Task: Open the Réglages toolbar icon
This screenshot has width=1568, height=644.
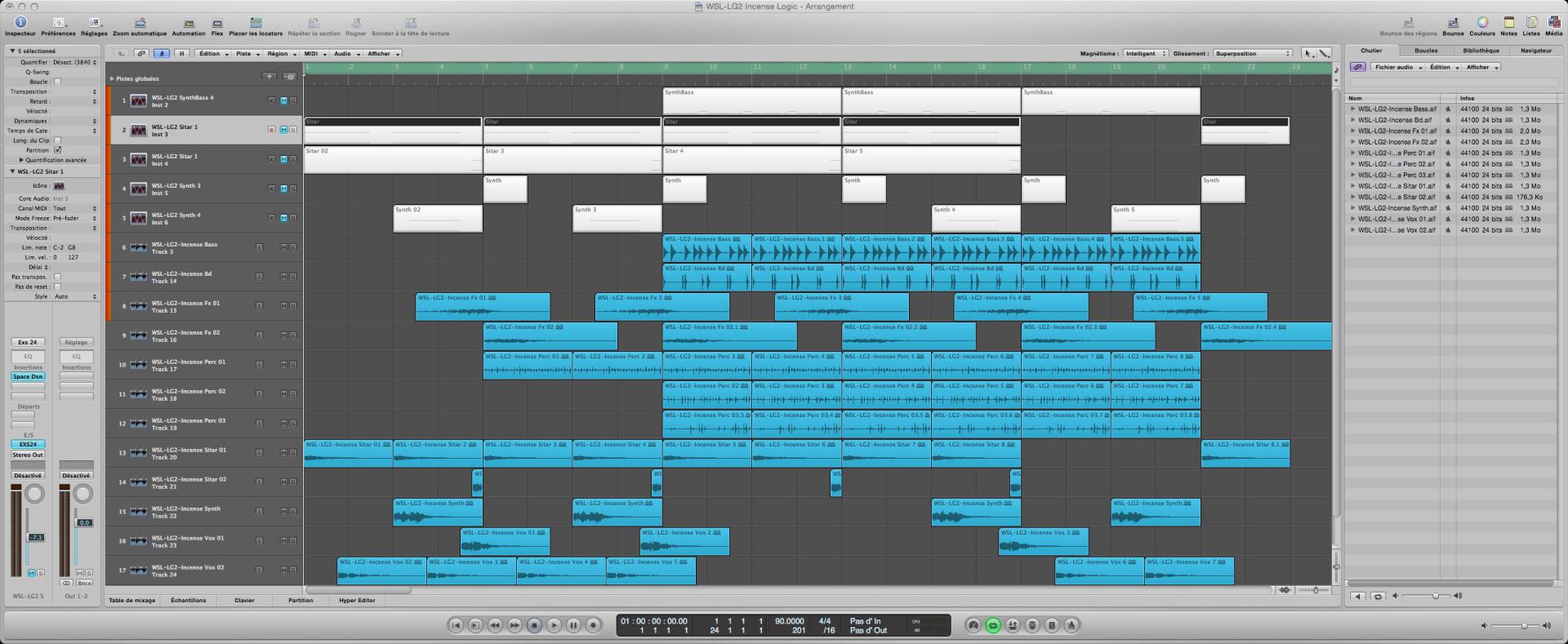Action: (94, 23)
